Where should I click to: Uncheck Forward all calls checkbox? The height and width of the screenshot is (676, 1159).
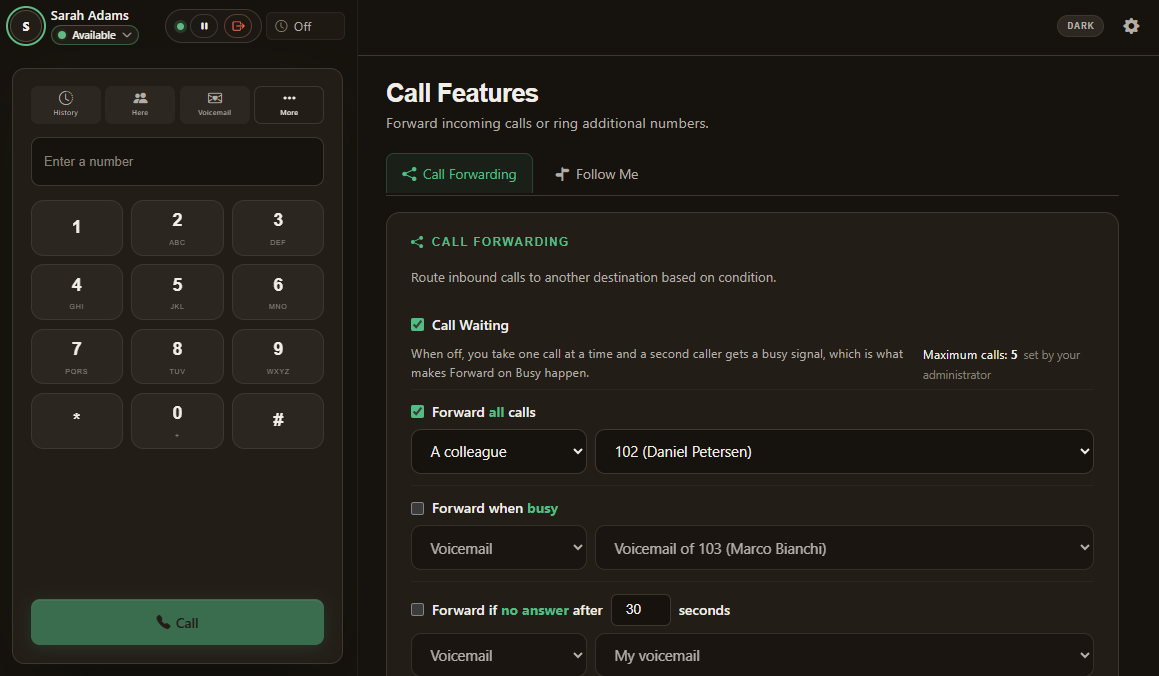tap(418, 412)
